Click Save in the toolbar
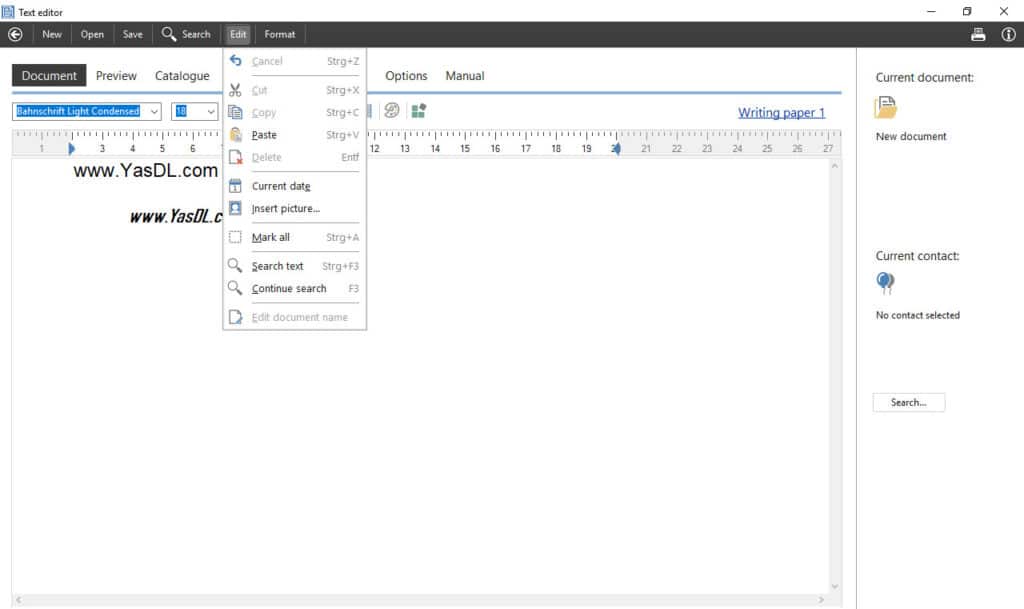The image size is (1024, 609). [133, 35]
